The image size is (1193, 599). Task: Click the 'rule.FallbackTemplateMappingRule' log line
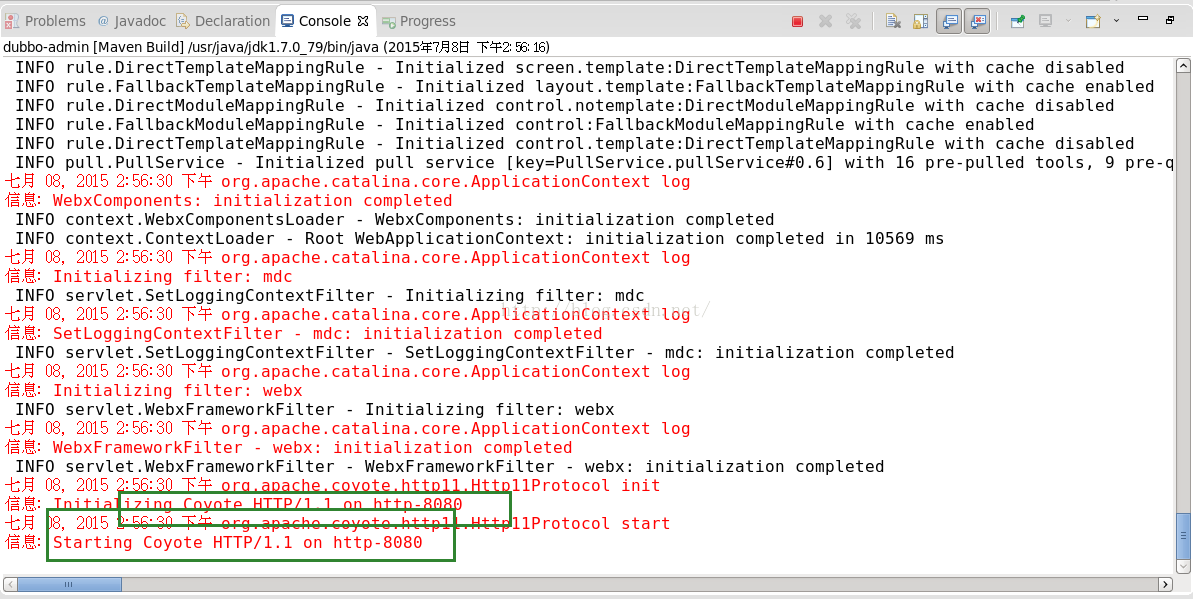(584, 87)
